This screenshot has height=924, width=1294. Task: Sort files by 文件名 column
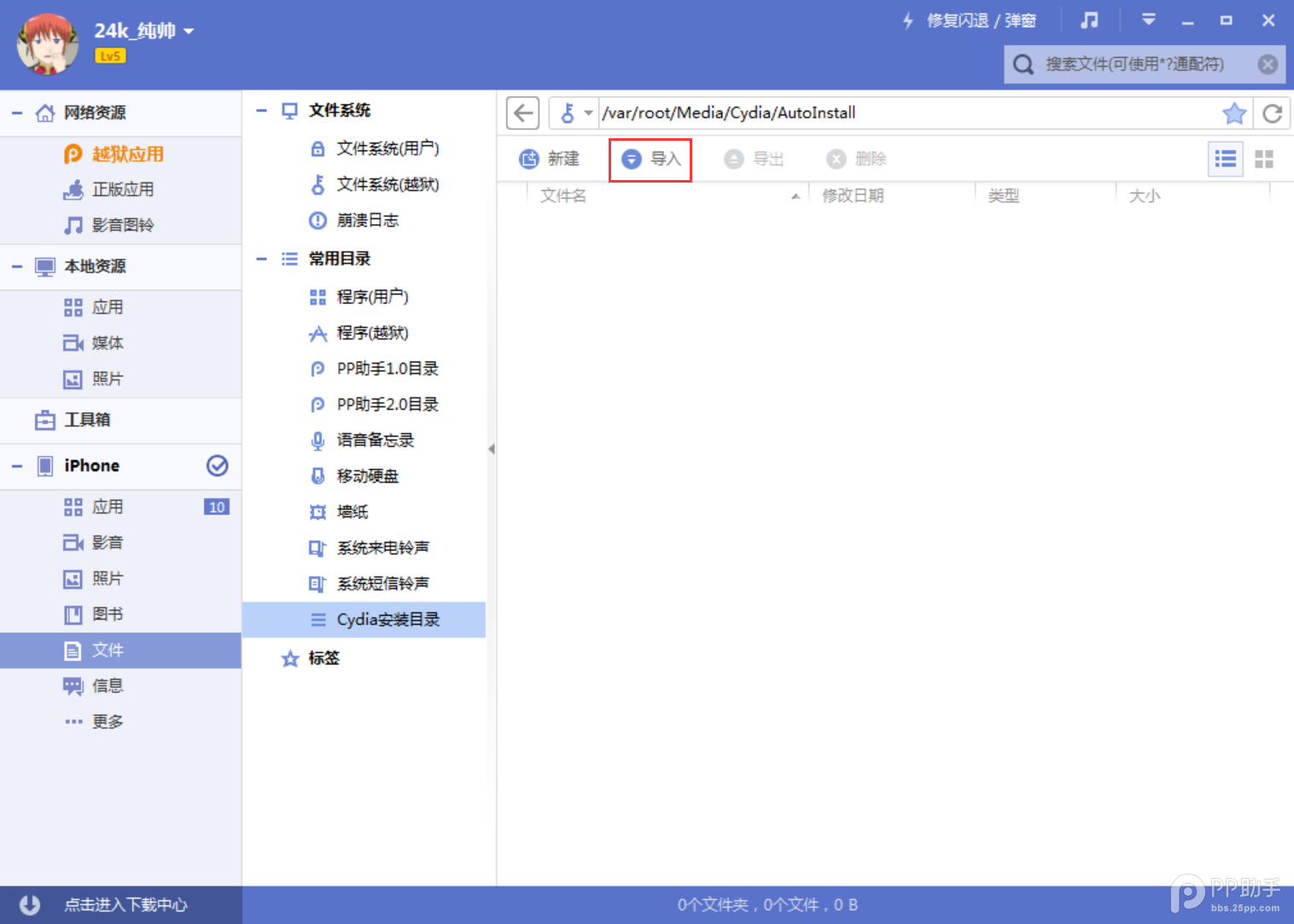[668, 196]
